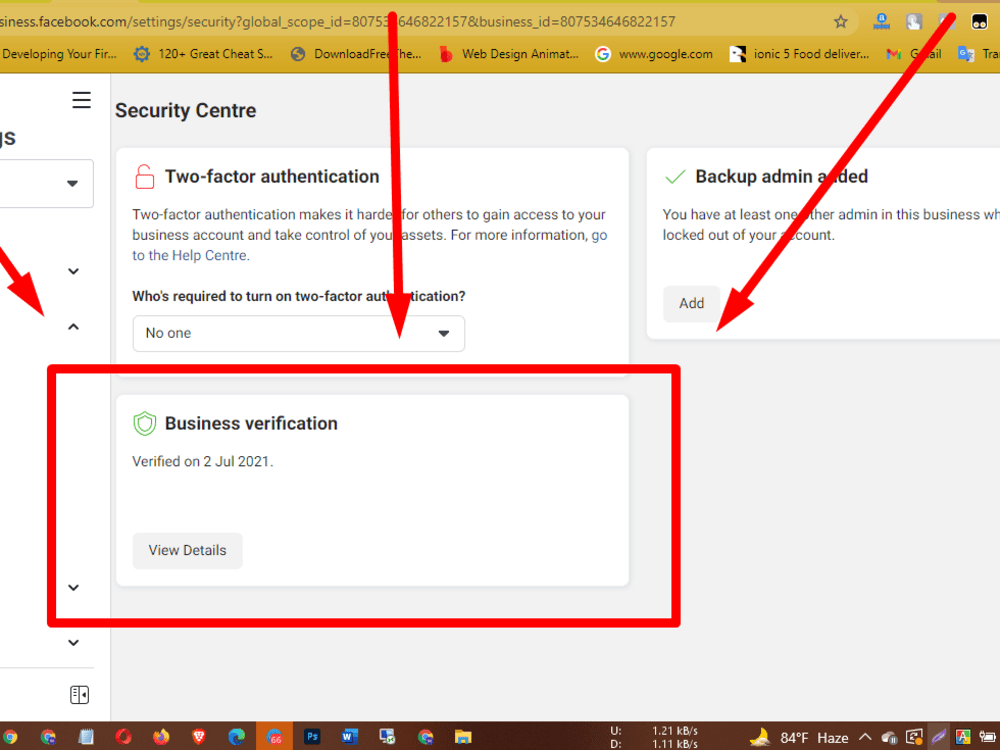
Task: Launch Opera from the taskbar
Action: [x=123, y=737]
